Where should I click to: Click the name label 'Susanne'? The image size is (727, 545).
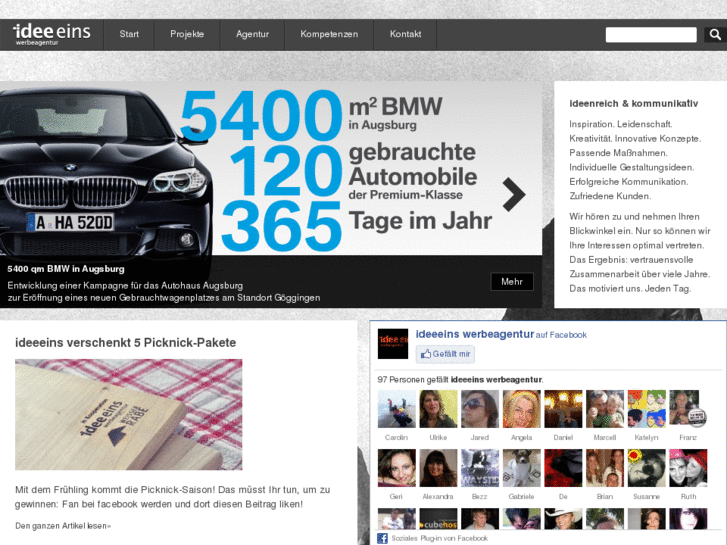646,497
